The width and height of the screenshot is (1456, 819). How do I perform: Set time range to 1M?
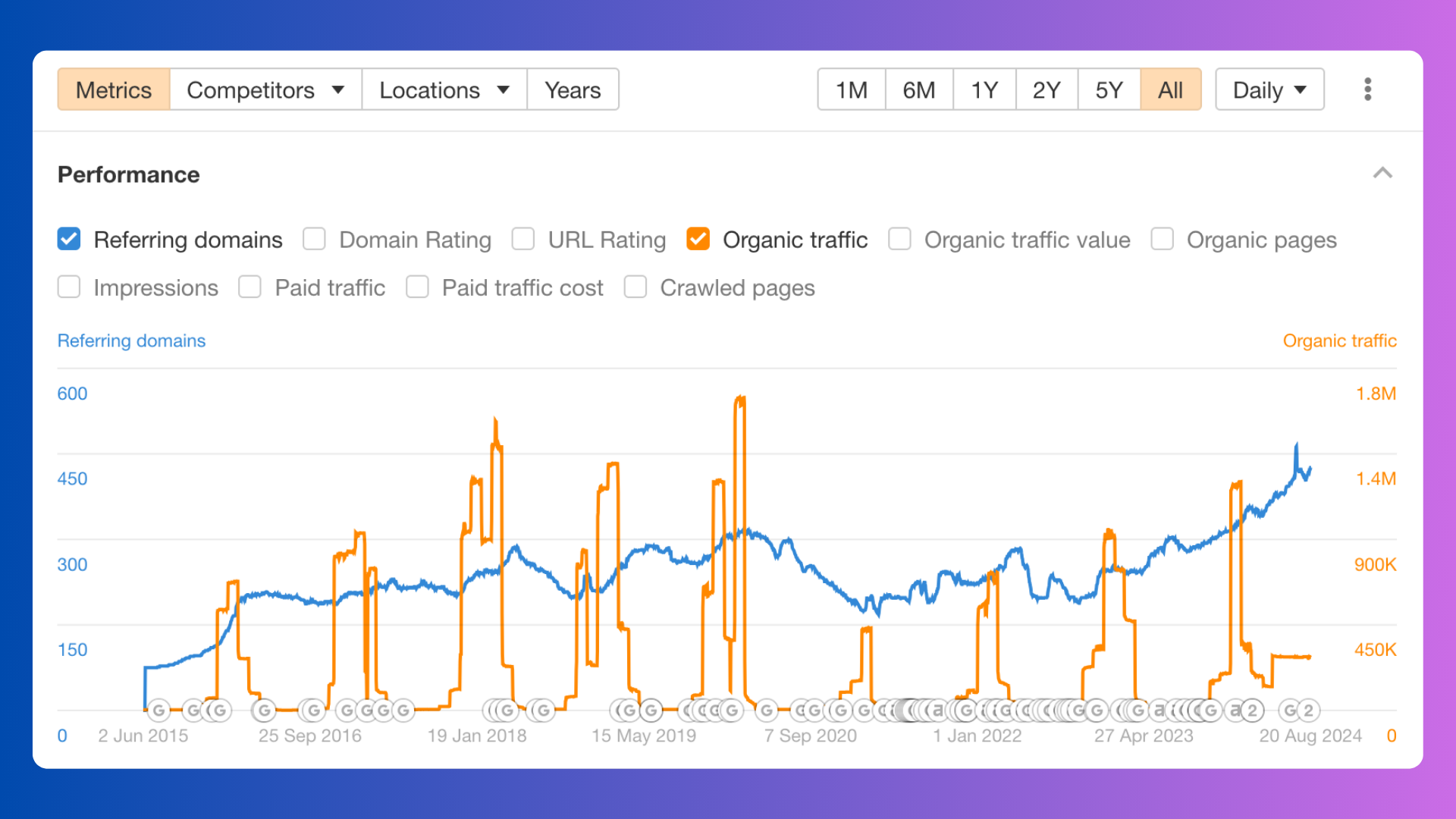pos(852,89)
